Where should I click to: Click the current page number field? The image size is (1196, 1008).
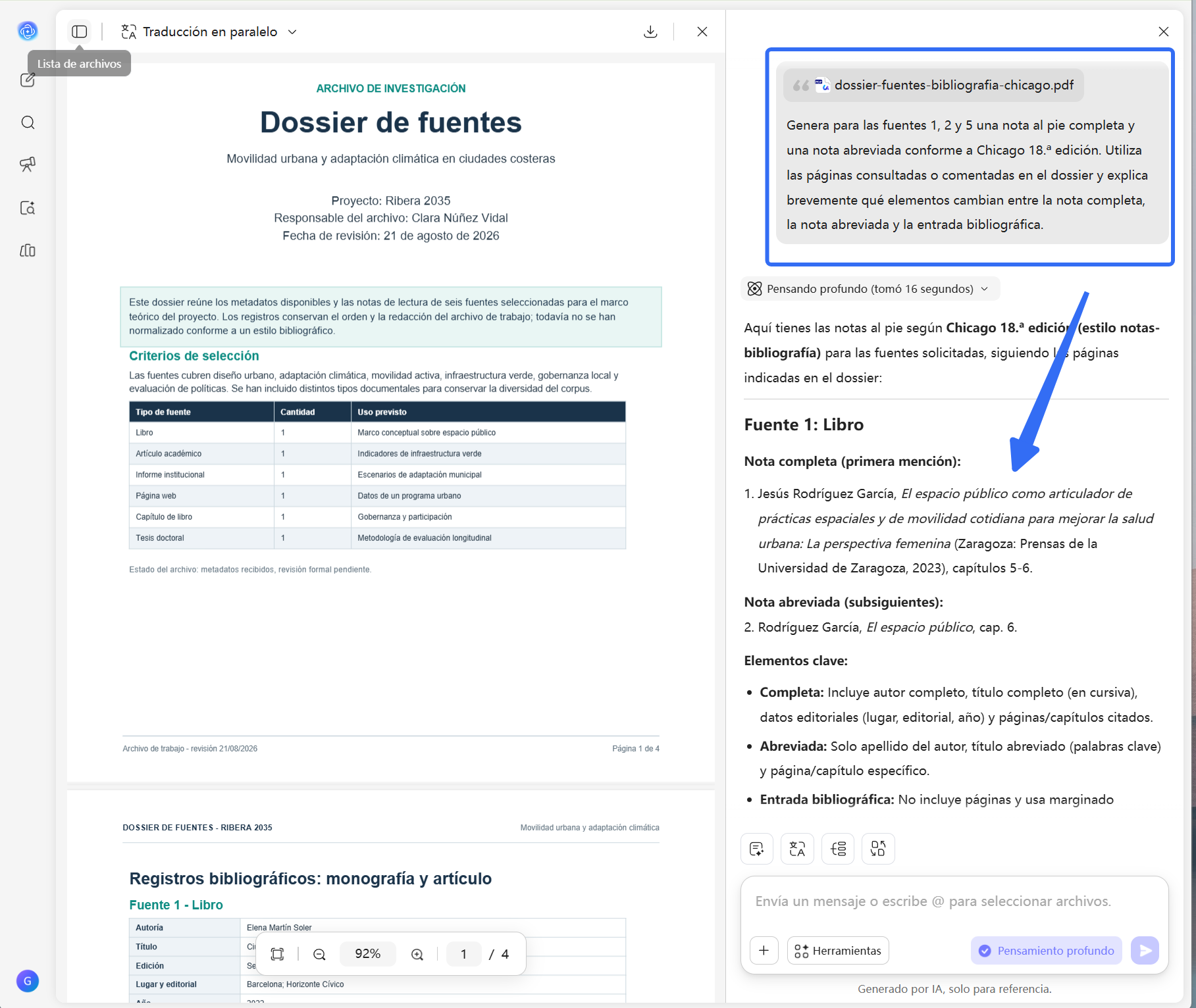click(464, 954)
